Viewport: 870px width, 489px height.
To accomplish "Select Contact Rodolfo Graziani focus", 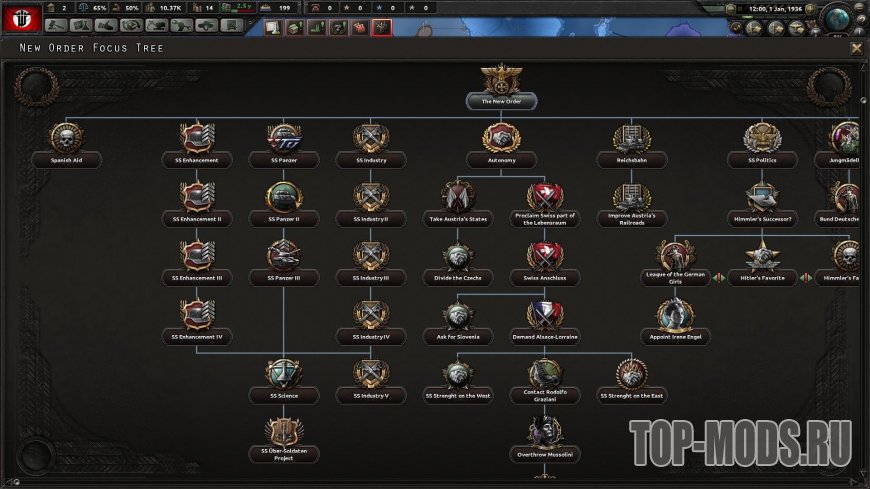I will click(545, 376).
